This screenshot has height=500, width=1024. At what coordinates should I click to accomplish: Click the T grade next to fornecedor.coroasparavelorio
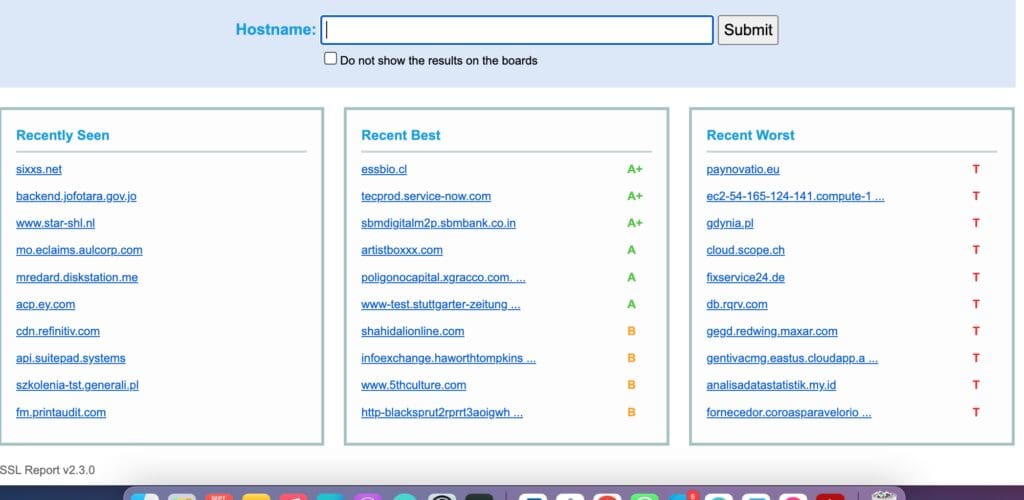pyautogui.click(x=976, y=413)
